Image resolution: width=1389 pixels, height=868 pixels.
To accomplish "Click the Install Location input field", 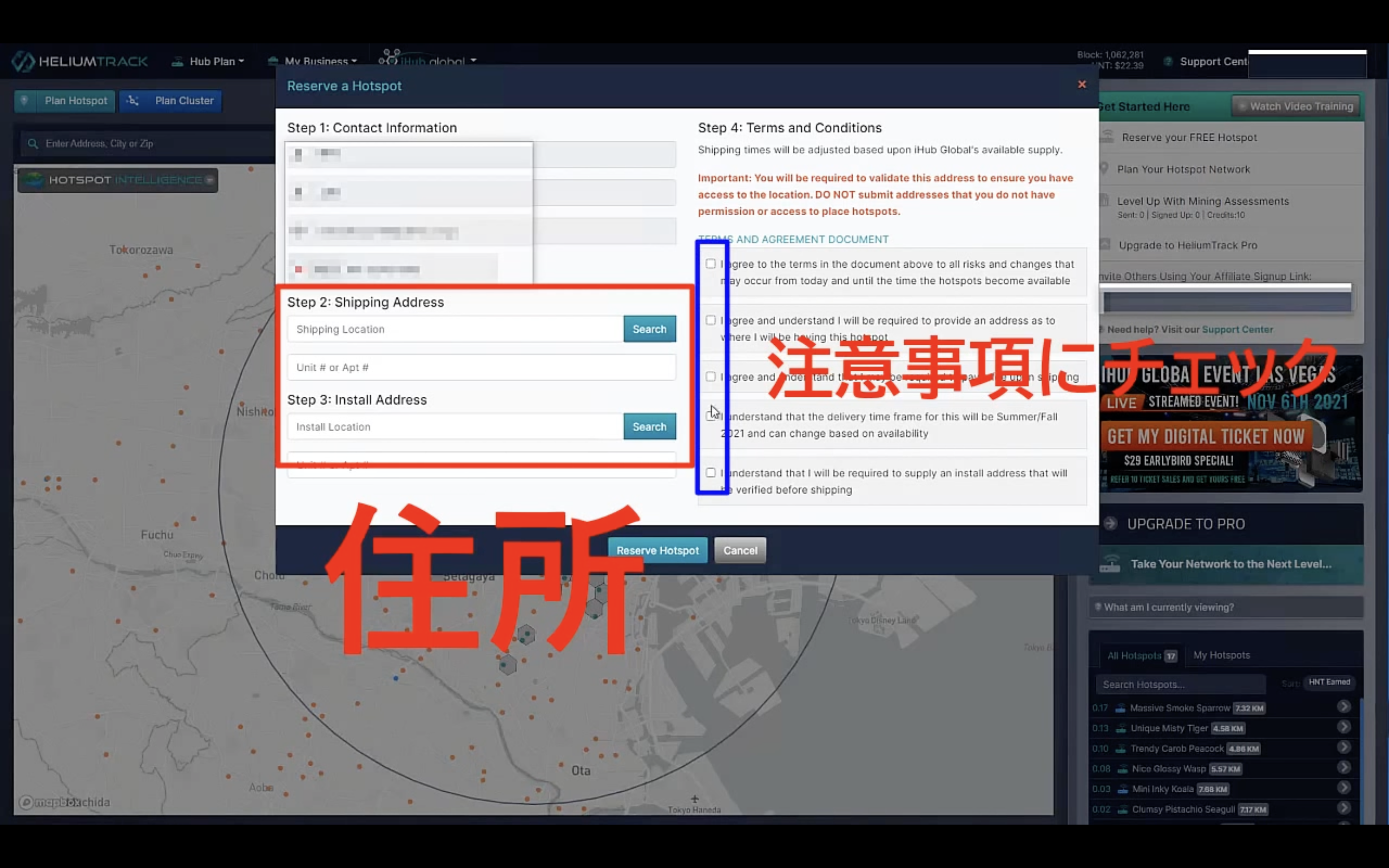I will pyautogui.click(x=455, y=427).
